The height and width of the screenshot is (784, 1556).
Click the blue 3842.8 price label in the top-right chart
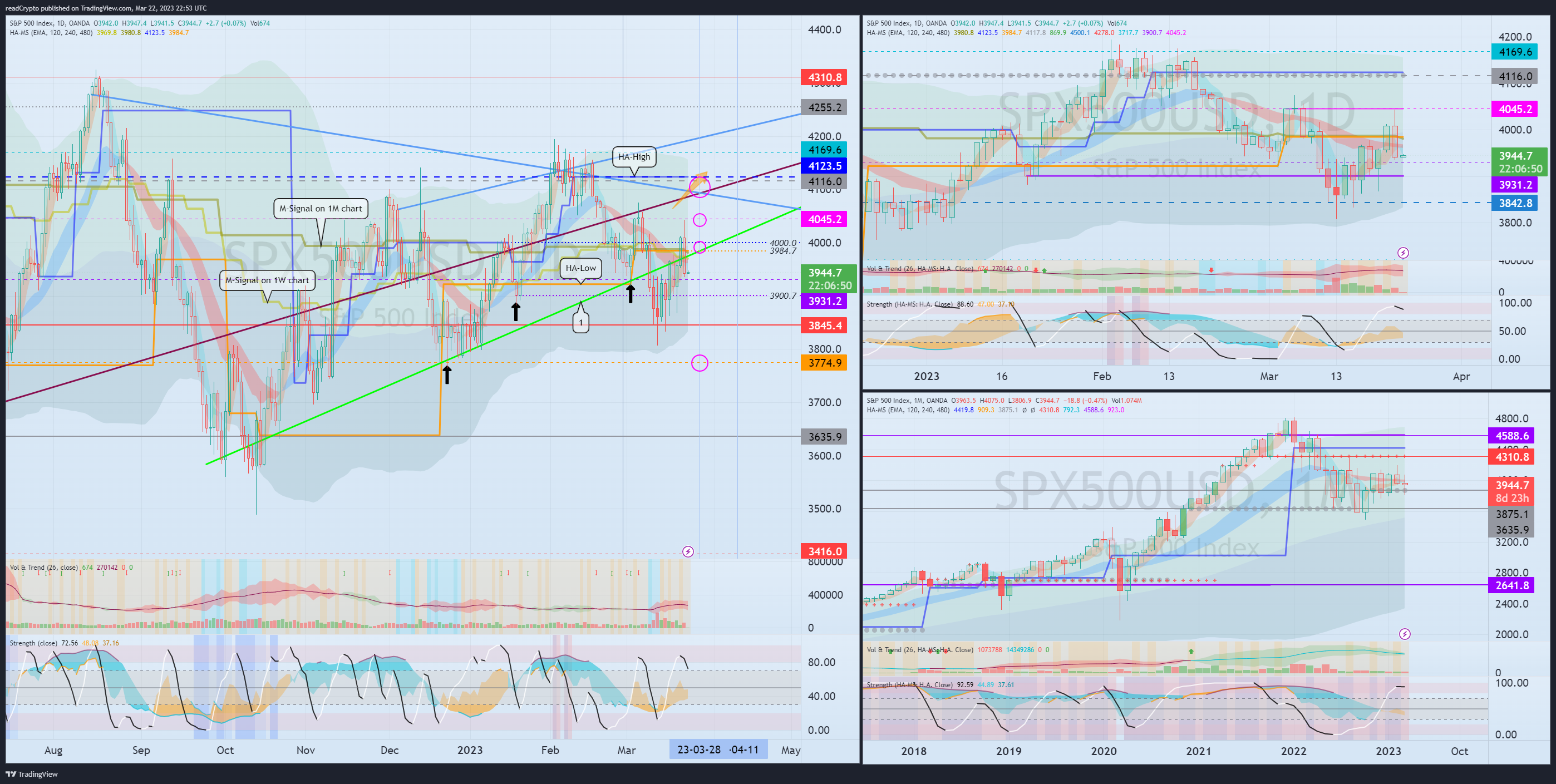[x=1514, y=203]
